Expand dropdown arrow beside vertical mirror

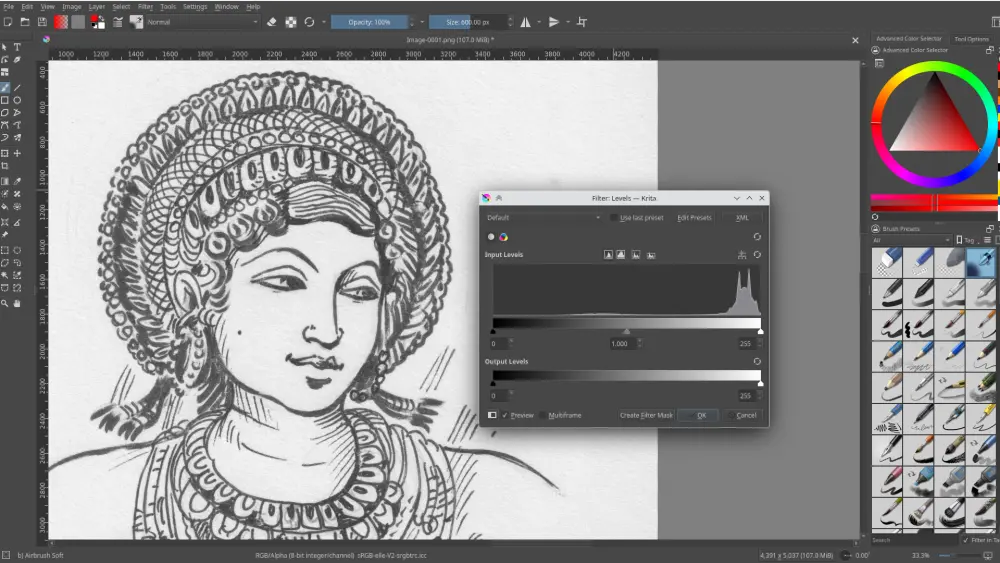[x=568, y=22]
